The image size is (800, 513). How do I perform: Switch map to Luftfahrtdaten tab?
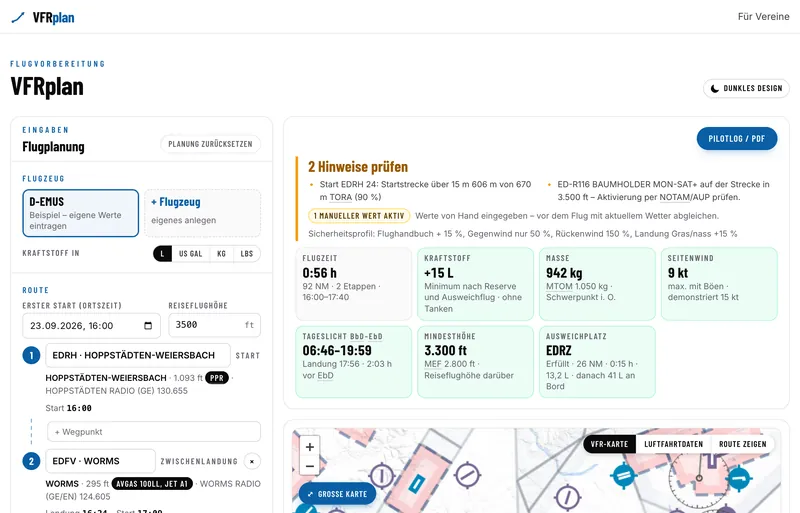(673, 444)
